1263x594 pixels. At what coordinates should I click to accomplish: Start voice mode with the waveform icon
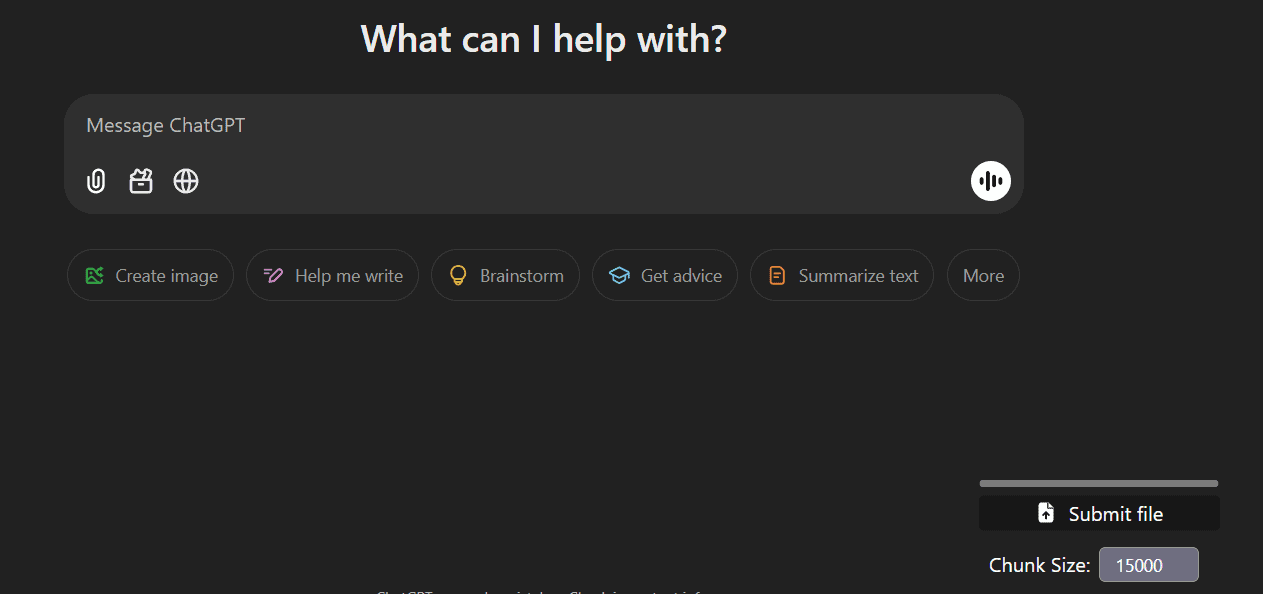[990, 181]
